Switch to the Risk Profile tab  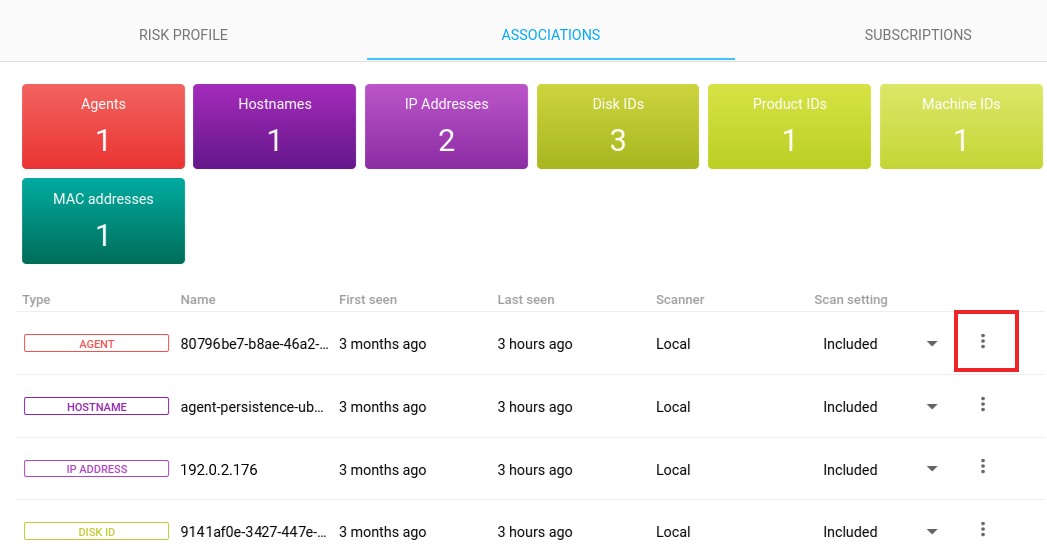click(183, 35)
